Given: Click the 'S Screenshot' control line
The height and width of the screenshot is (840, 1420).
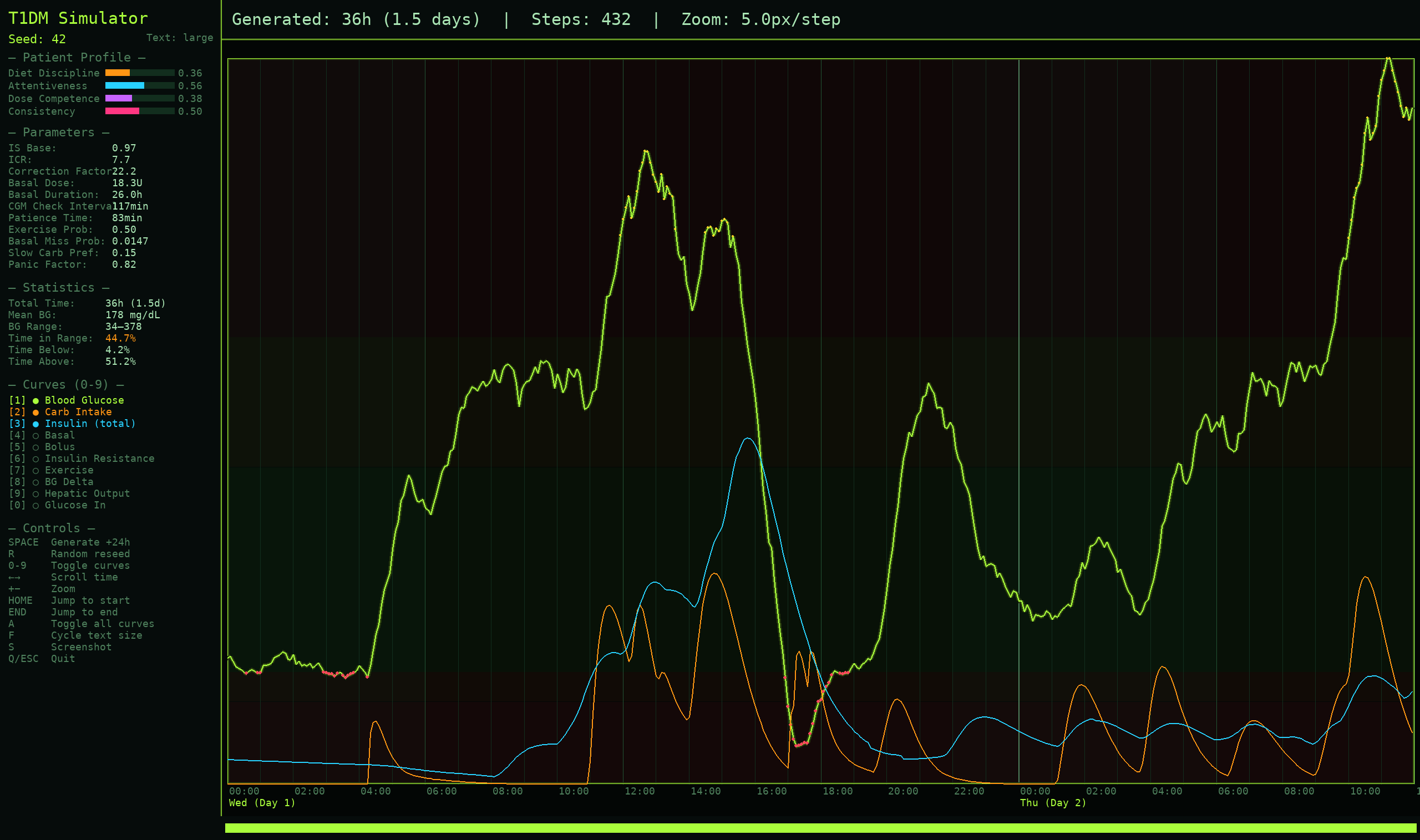Looking at the screenshot, I should pyautogui.click(x=60, y=647).
